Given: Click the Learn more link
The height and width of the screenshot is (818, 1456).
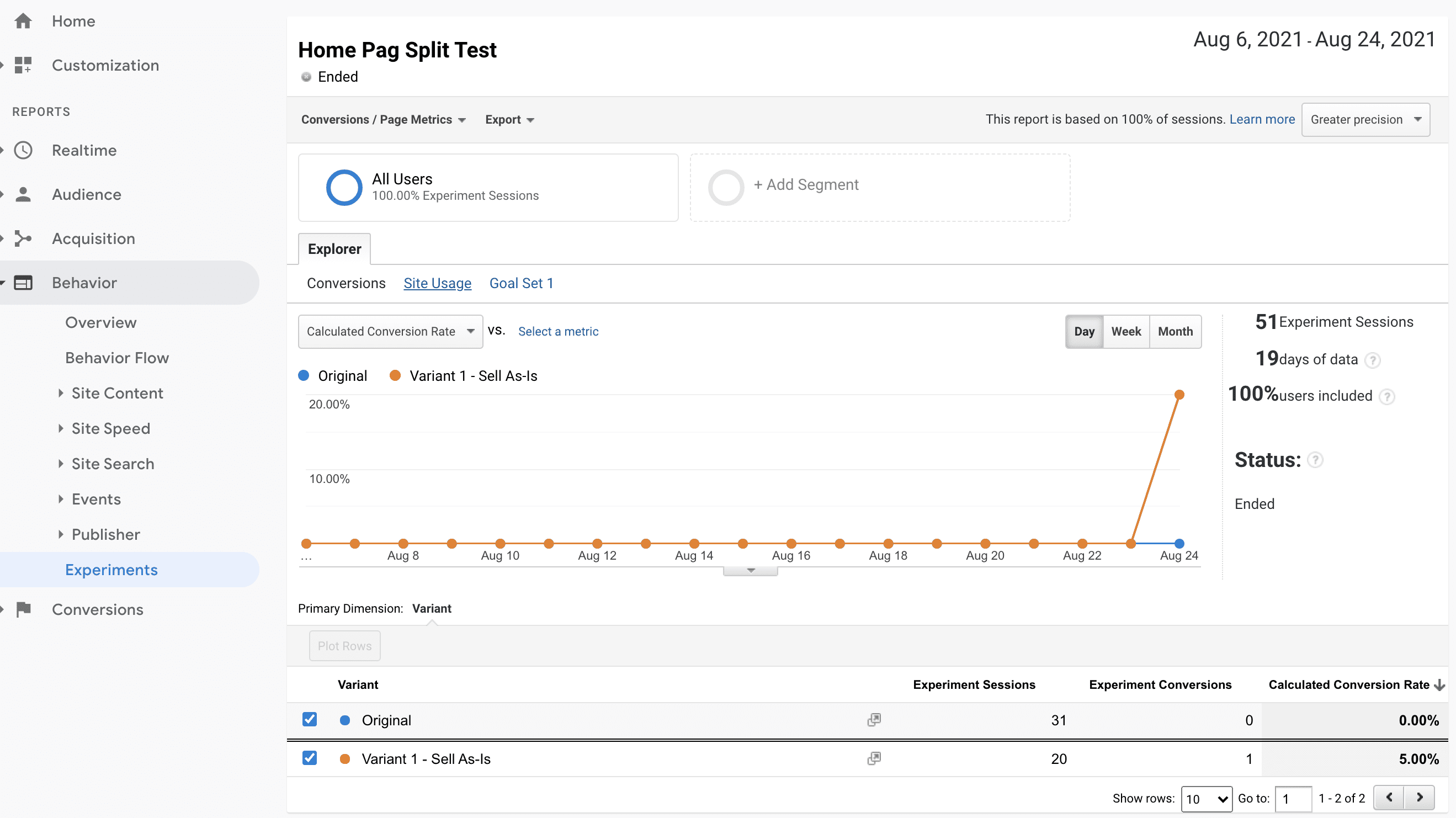Looking at the screenshot, I should [1262, 119].
